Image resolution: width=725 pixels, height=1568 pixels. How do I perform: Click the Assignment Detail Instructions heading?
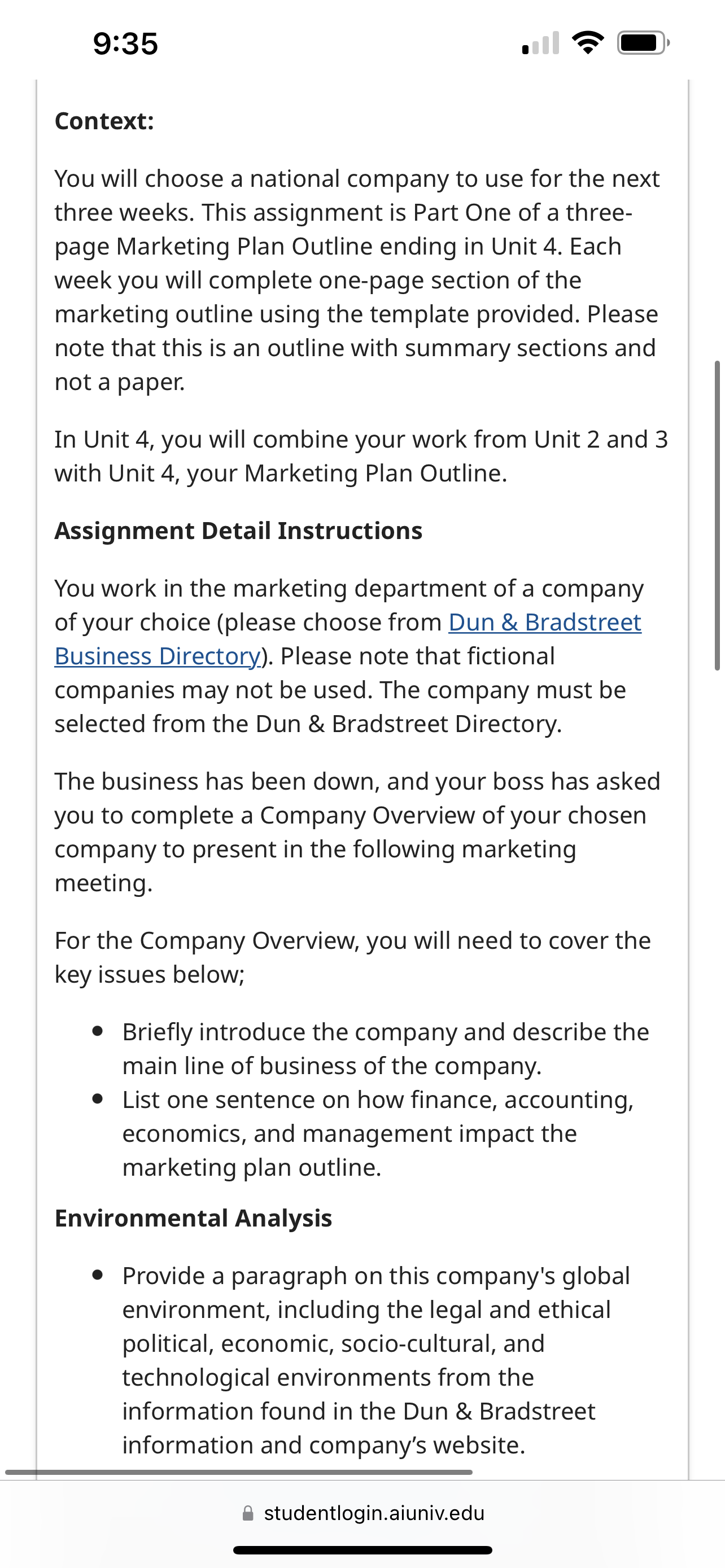click(x=239, y=531)
